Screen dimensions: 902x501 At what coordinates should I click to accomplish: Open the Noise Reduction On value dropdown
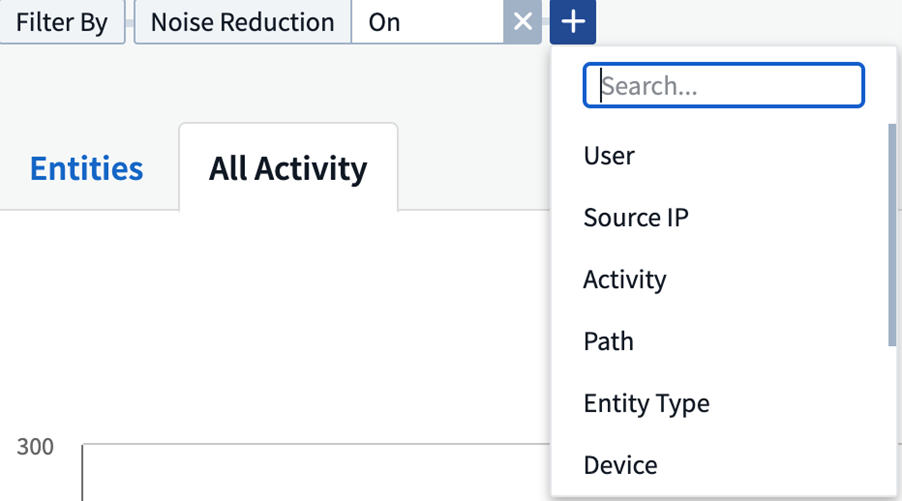coord(427,22)
